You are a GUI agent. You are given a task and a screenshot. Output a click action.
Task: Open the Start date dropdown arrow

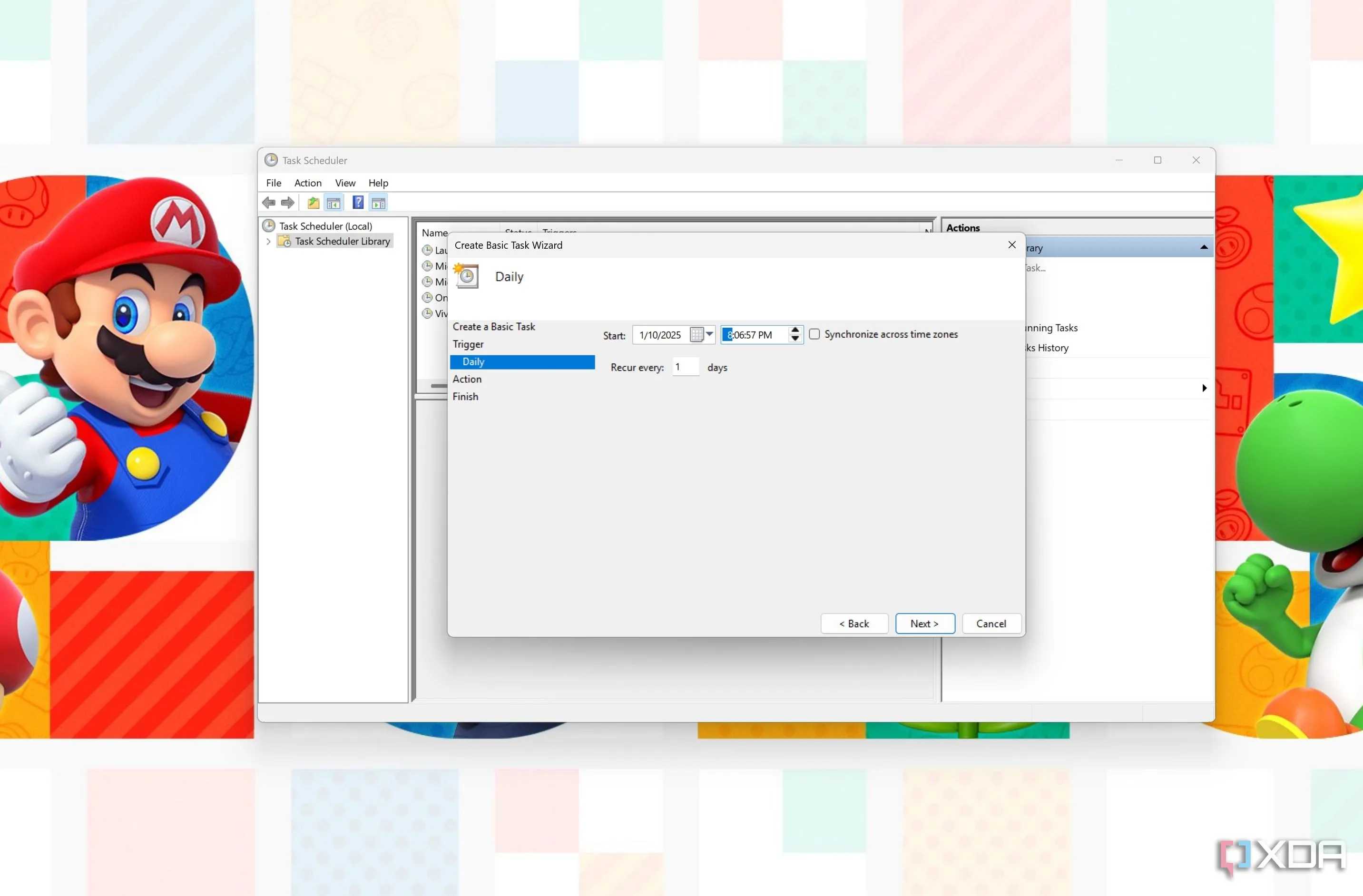tap(709, 334)
